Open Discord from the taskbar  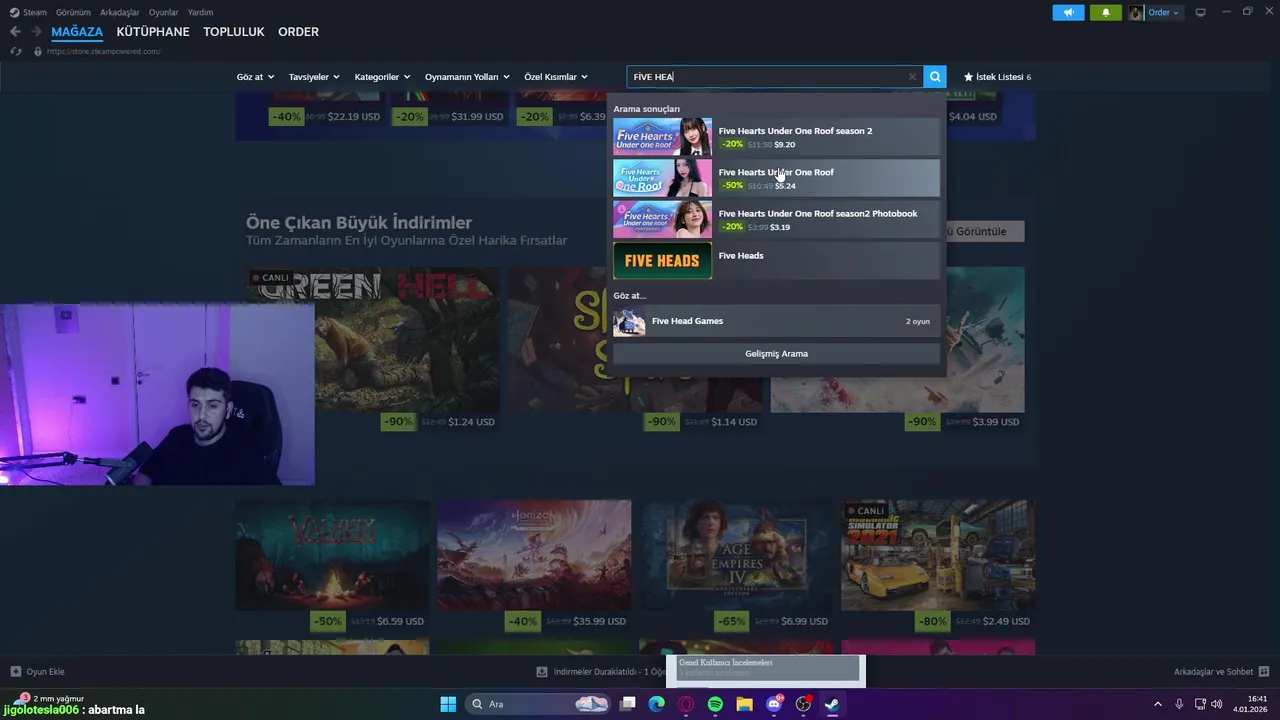774,704
